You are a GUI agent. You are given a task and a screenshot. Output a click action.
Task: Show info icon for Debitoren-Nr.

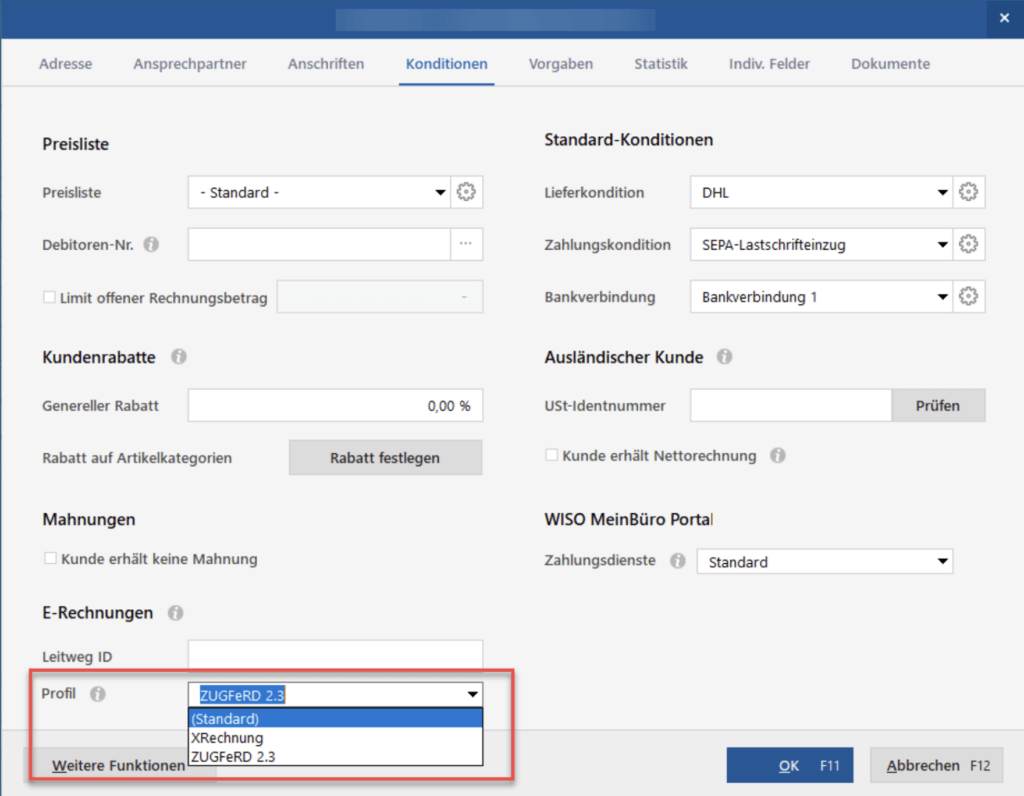click(x=151, y=244)
